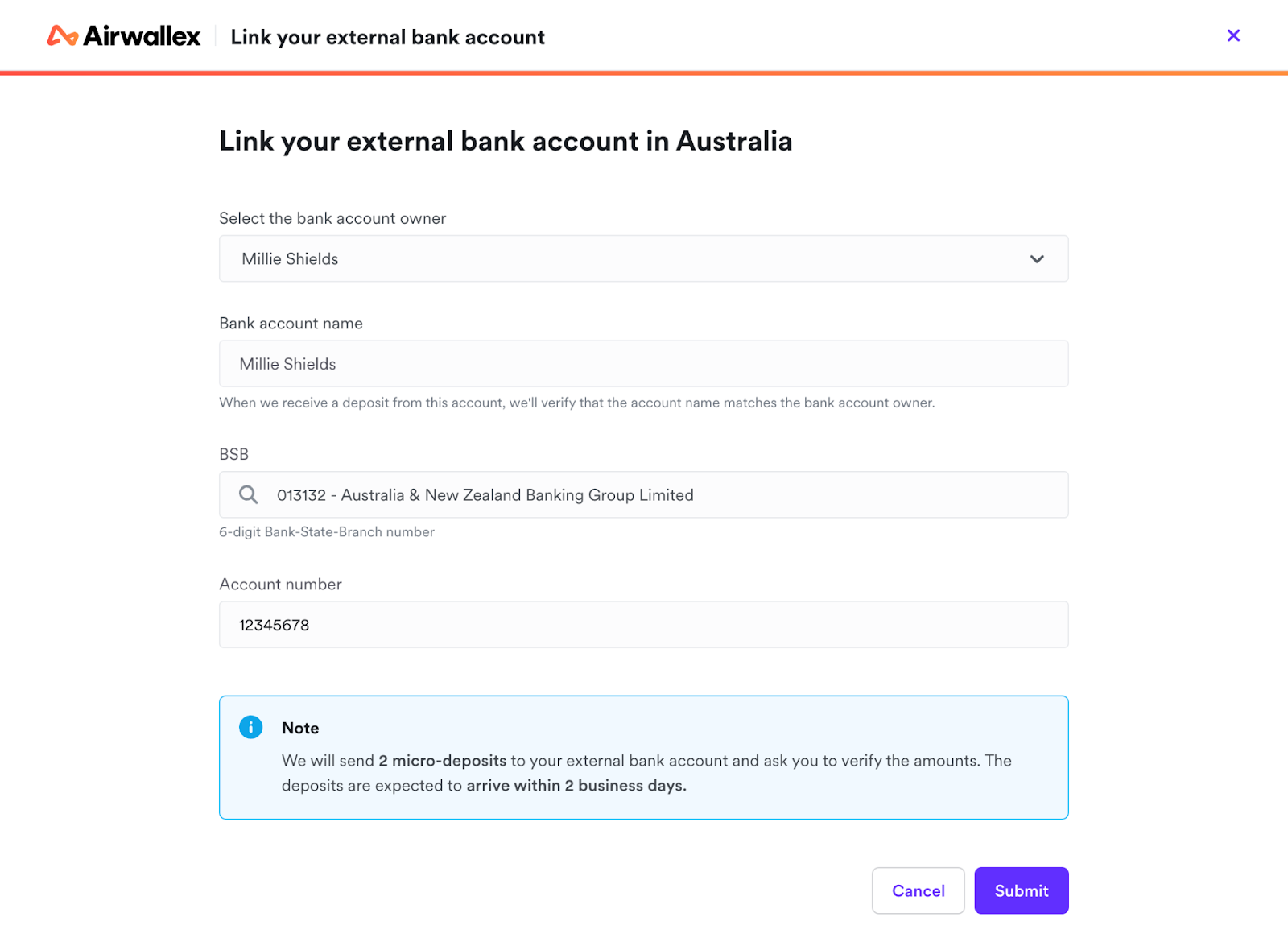1288x942 pixels.
Task: Click the BSB search magnifier icon
Action: coord(249,494)
